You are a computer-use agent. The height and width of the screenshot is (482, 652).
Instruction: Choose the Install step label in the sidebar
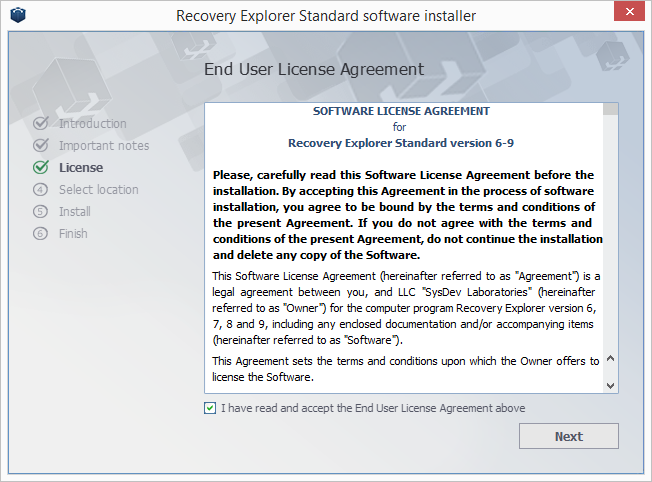pos(74,212)
